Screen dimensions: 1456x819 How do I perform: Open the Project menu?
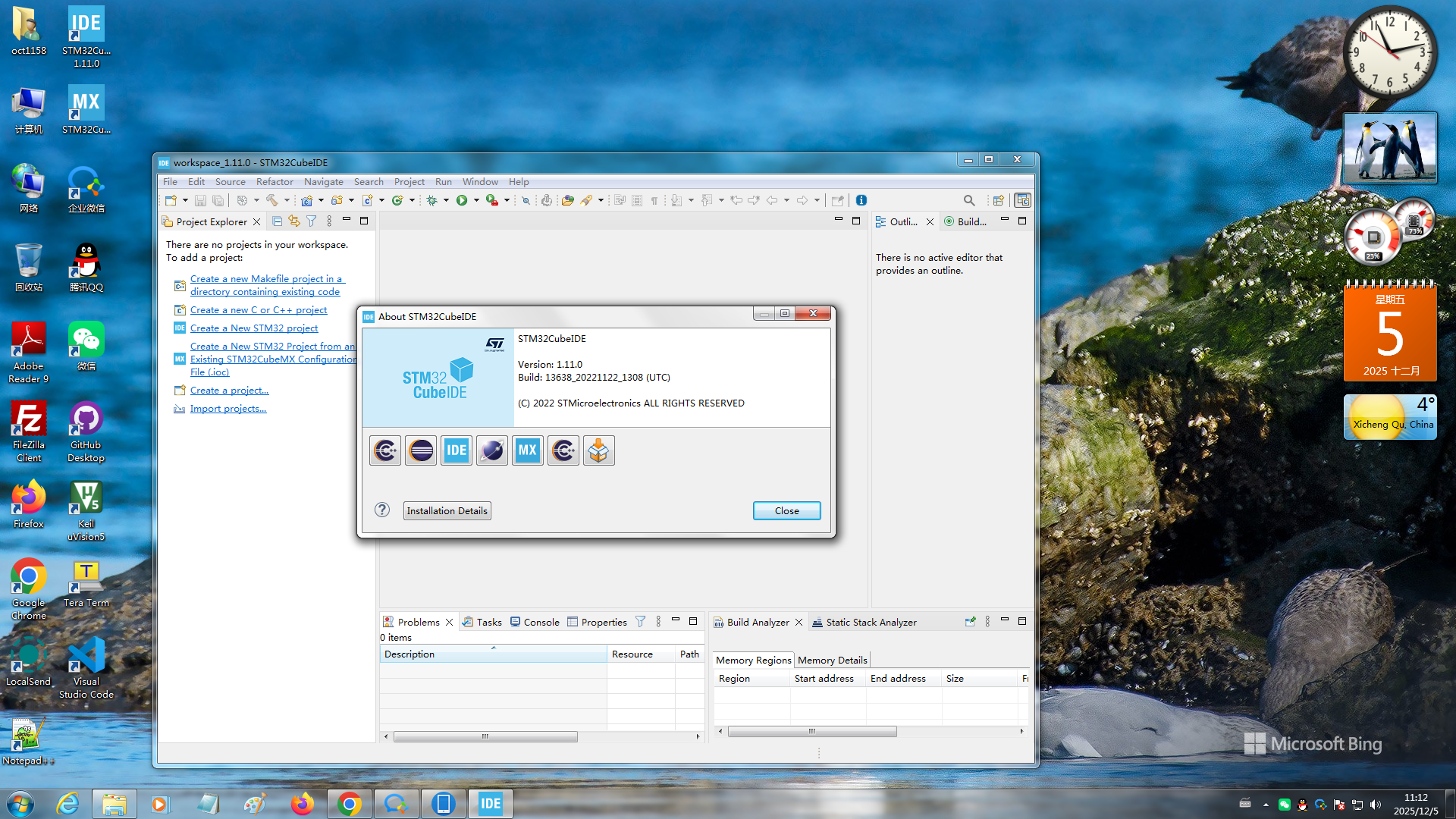409,182
